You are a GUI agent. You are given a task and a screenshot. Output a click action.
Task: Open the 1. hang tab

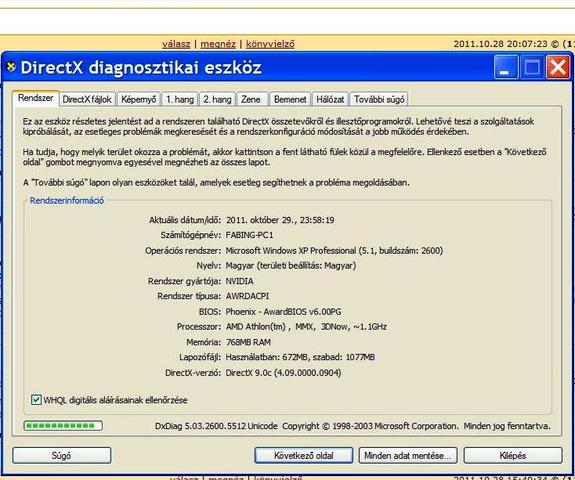[x=180, y=99]
